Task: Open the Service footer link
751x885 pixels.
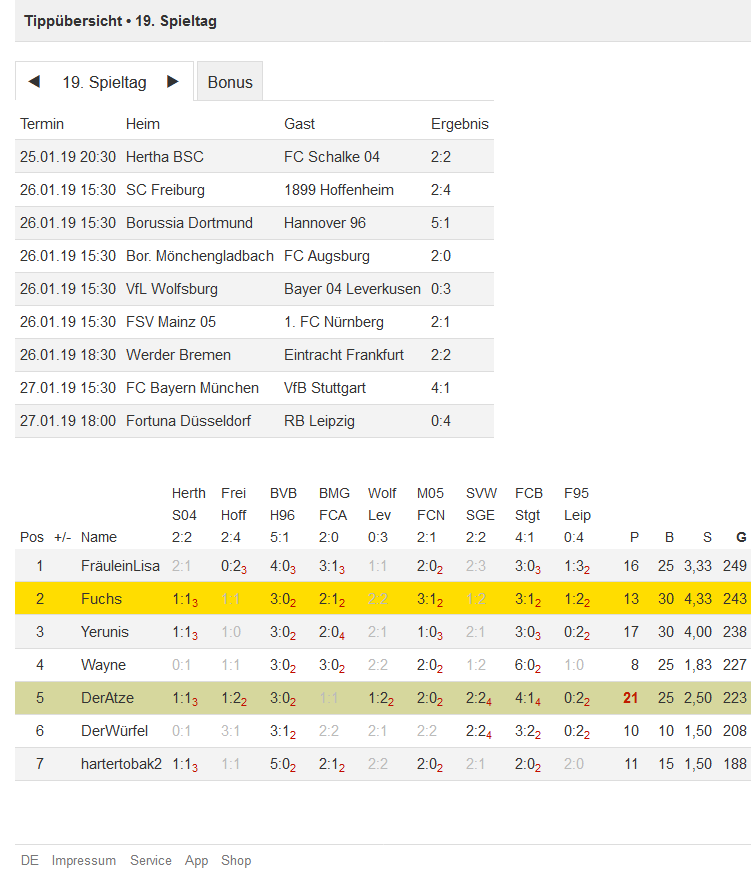Action: 151,861
